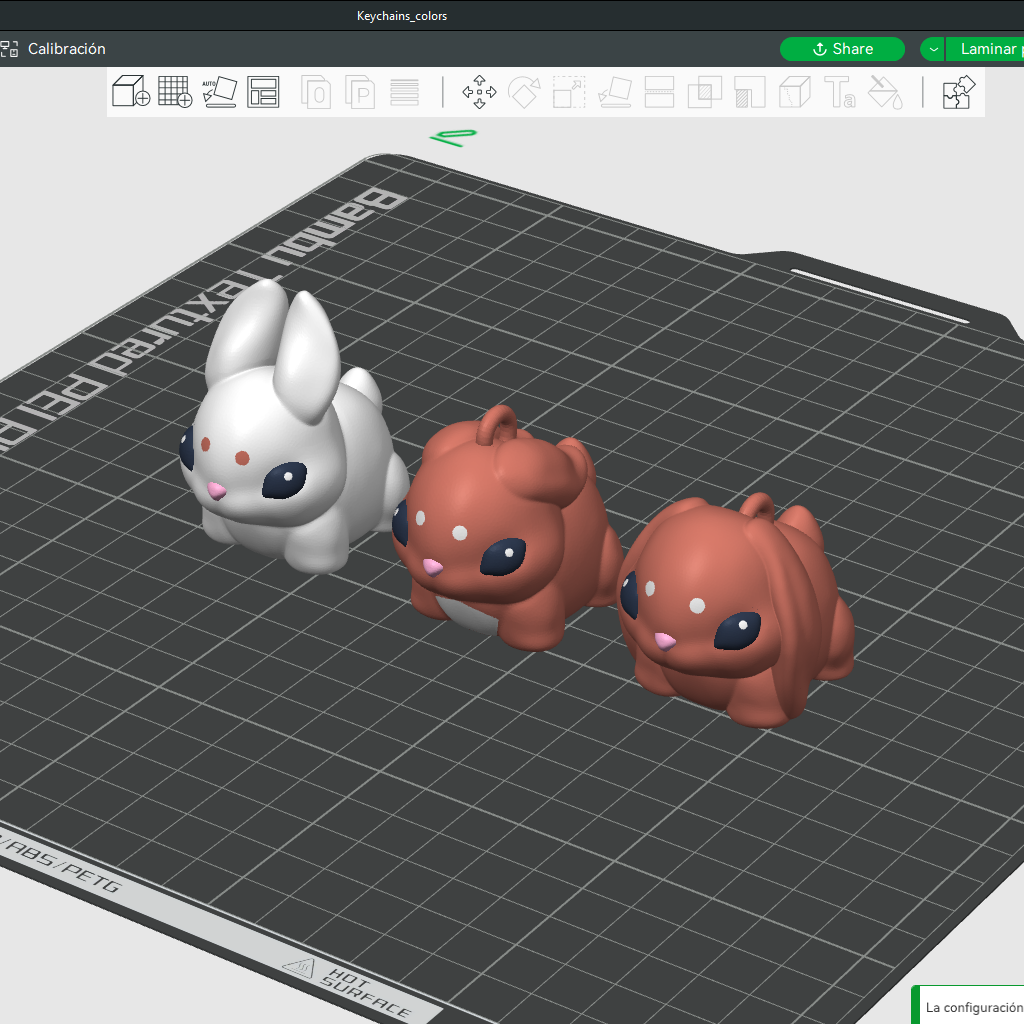Open the Mesh boolean tool
Screen dimensions: 1024x1024
pos(704,92)
